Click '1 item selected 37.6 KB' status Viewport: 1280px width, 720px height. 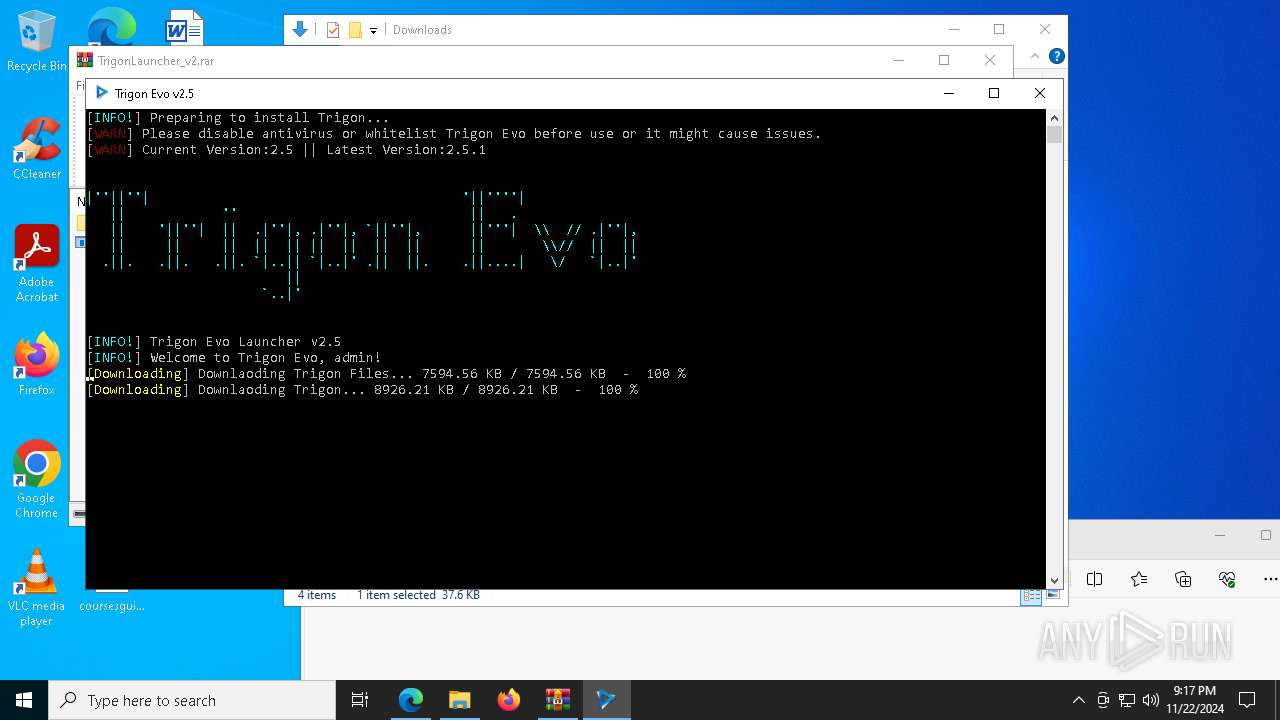point(418,595)
